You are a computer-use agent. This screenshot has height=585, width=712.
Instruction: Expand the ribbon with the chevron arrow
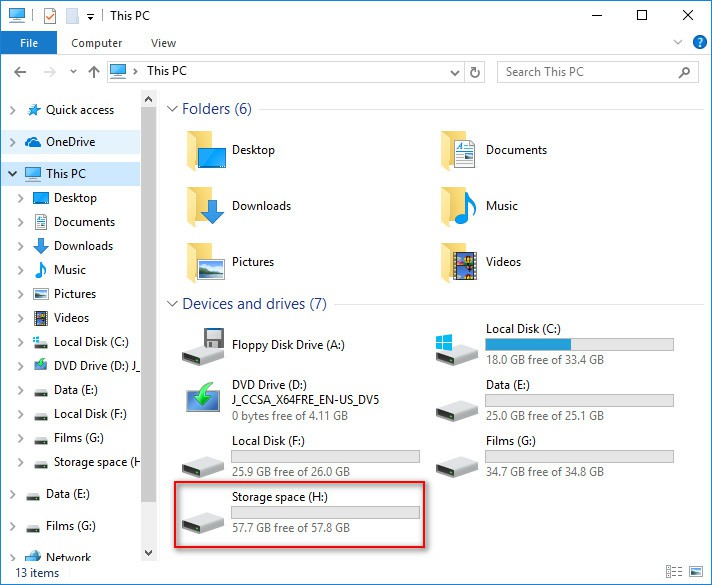[x=677, y=42]
